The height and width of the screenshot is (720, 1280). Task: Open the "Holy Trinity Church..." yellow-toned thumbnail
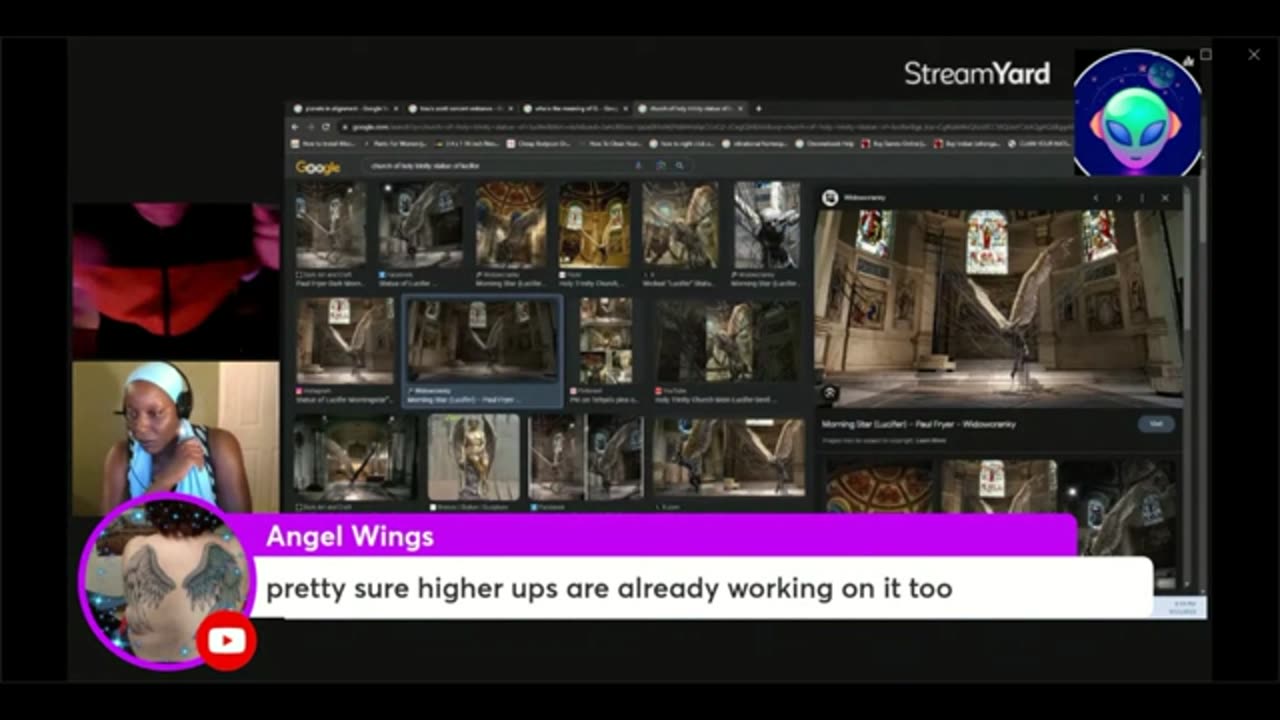point(594,226)
